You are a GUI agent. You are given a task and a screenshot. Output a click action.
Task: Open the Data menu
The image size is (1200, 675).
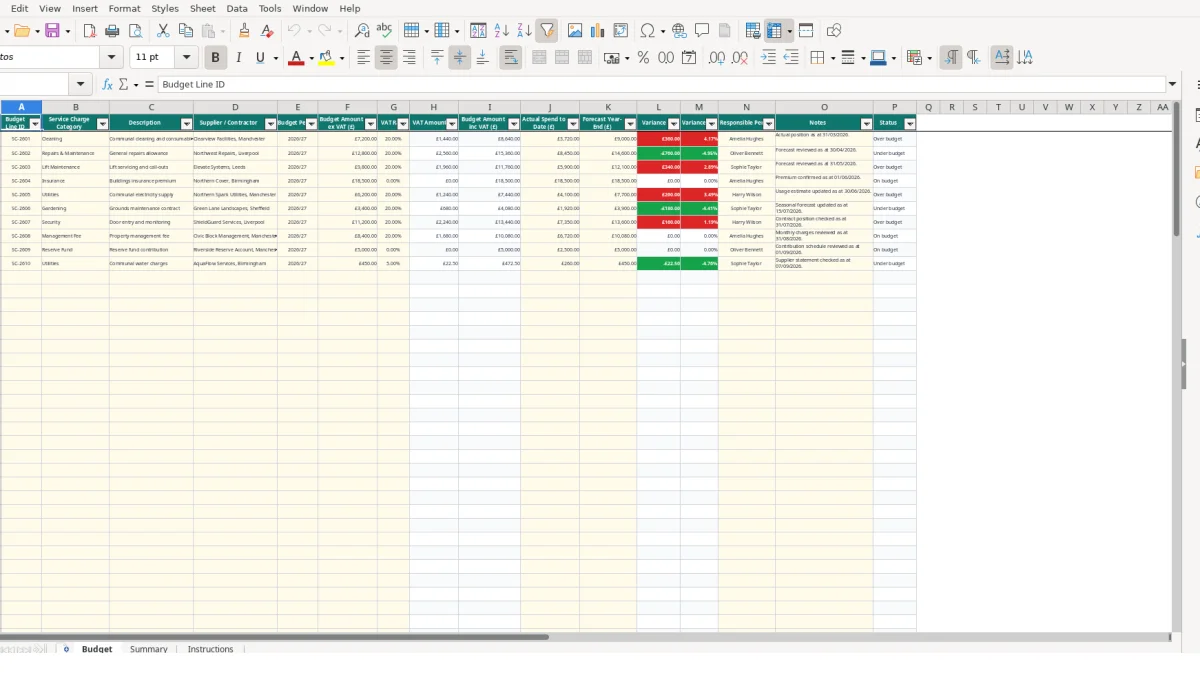(x=237, y=8)
